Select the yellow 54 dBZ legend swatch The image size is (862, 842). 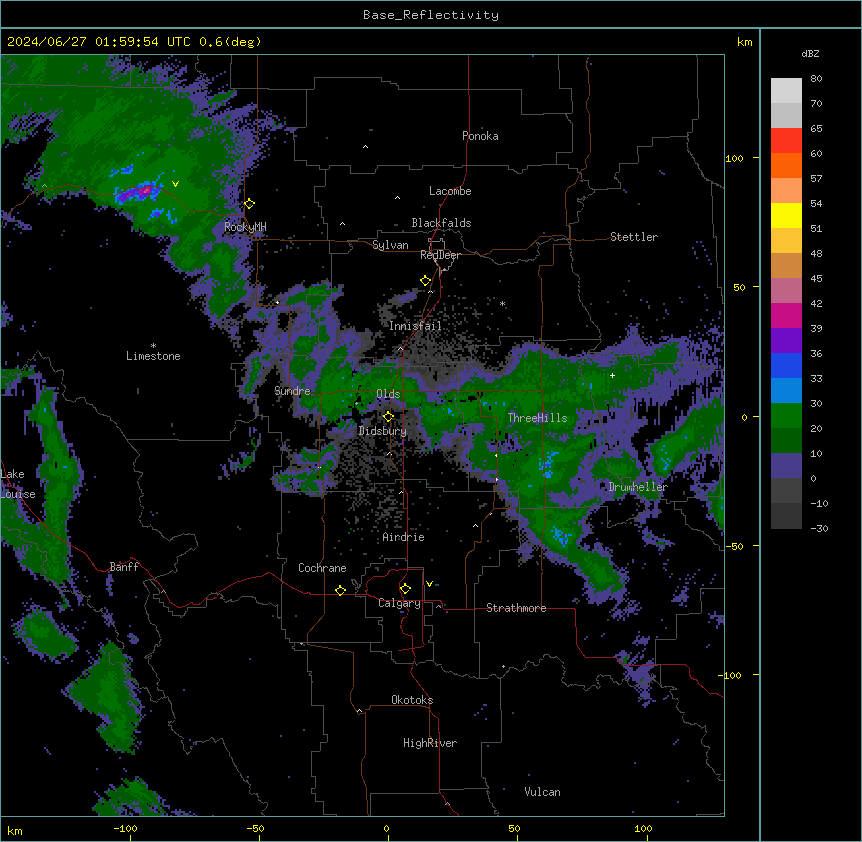[x=786, y=215]
